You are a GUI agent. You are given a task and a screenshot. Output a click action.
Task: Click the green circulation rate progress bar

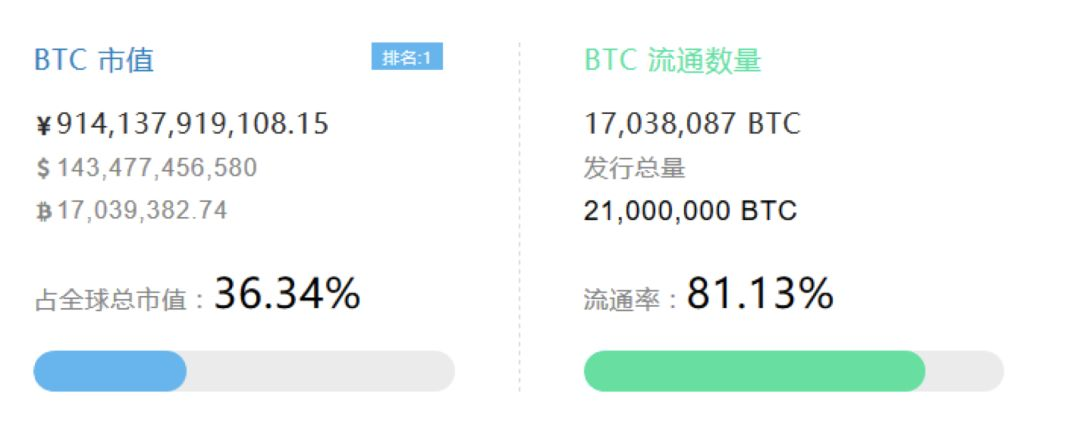click(754, 371)
